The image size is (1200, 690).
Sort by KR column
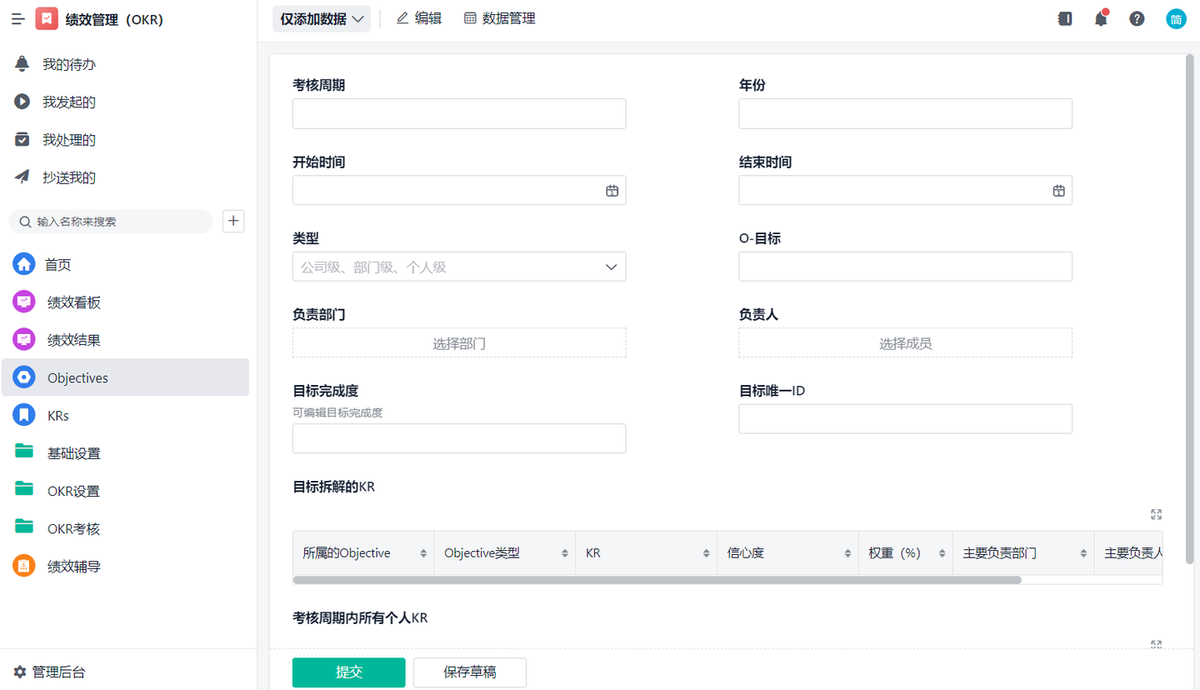coord(706,553)
